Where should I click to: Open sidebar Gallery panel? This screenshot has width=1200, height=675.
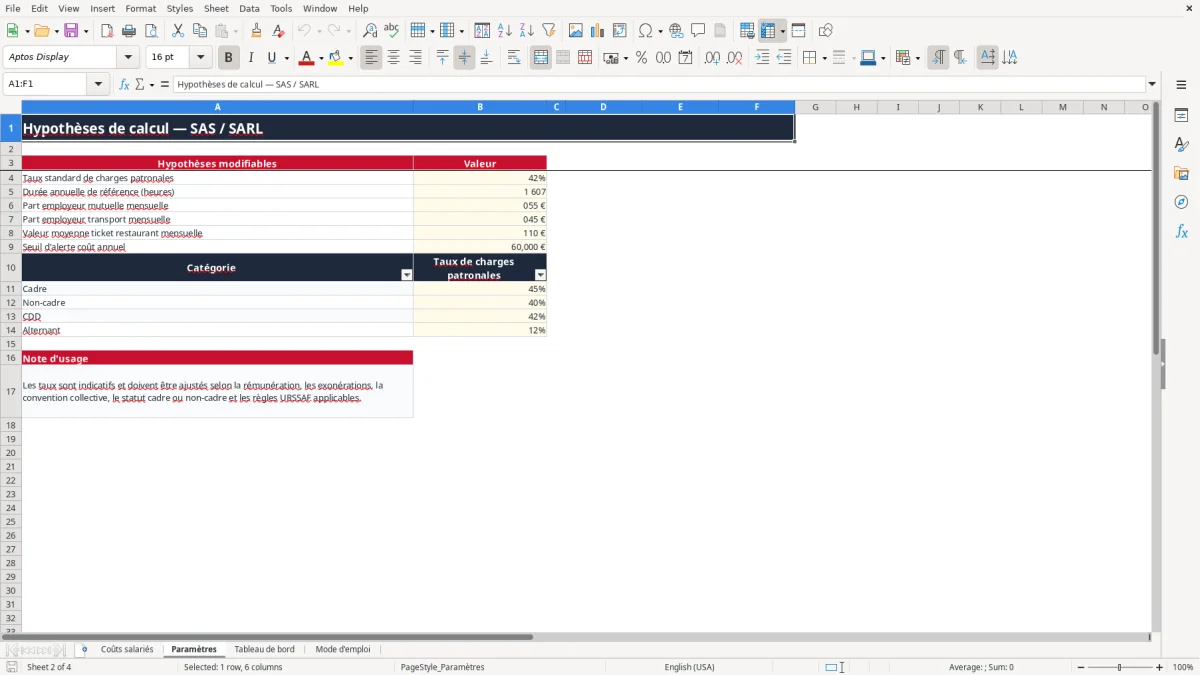point(1181,174)
